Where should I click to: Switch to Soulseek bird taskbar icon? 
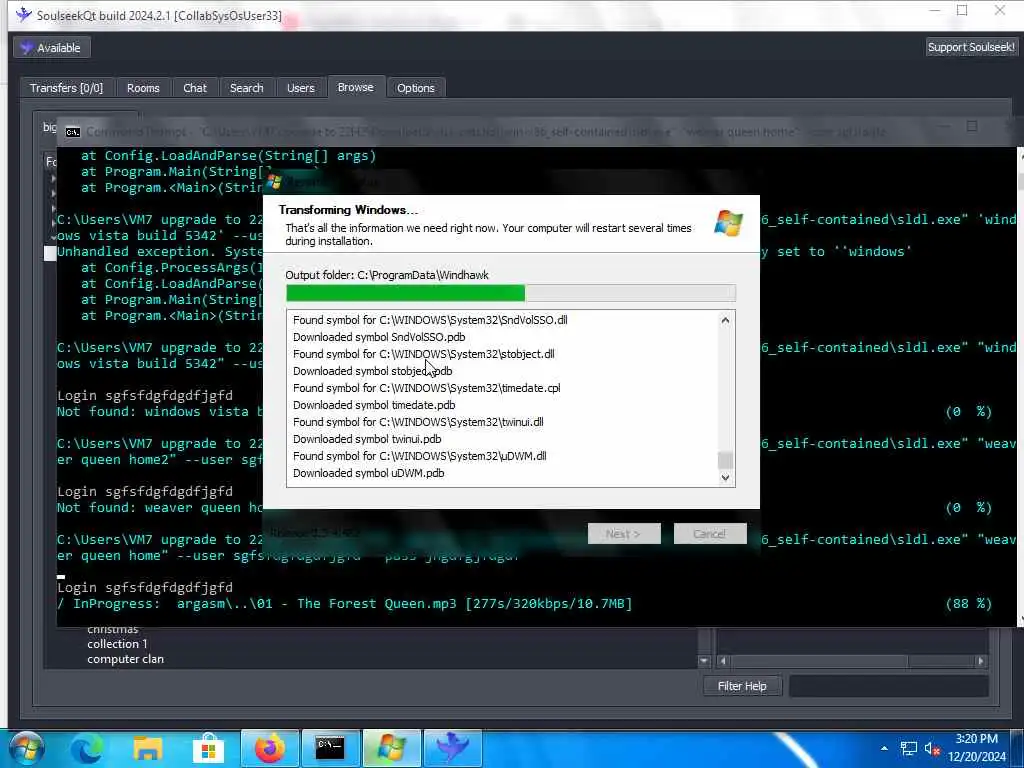point(451,748)
